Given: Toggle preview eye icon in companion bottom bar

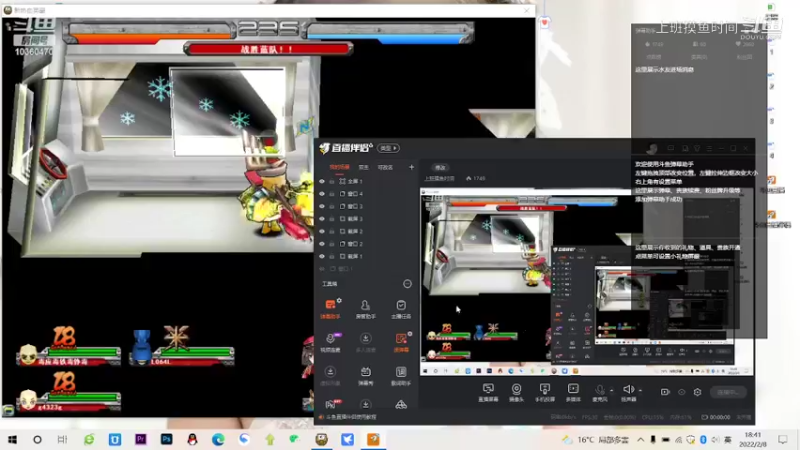Looking at the screenshot, I should click(x=682, y=392).
